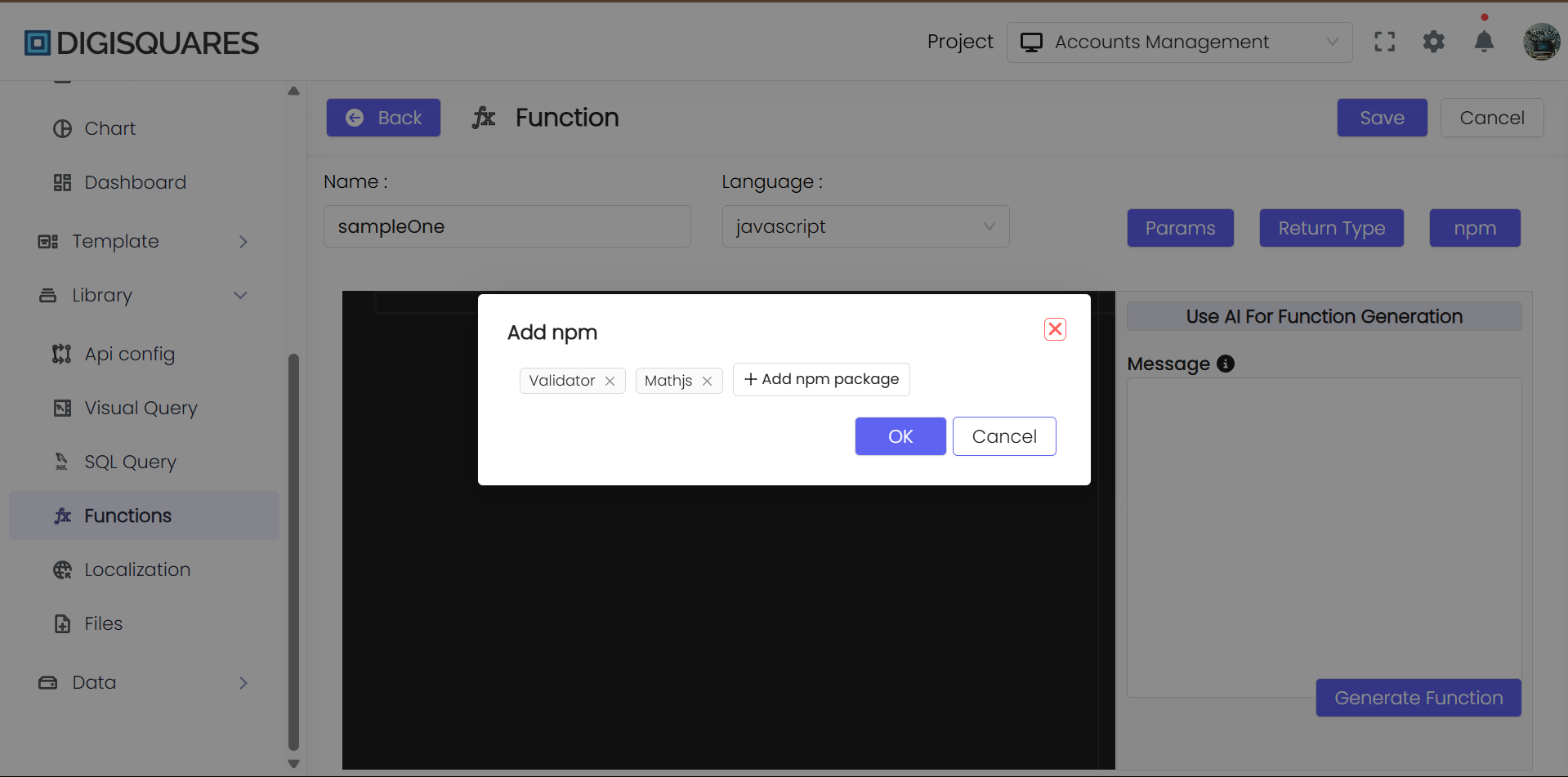Toggle fullscreen mode icon
Screen dimensions: 1568x777
(1384, 42)
